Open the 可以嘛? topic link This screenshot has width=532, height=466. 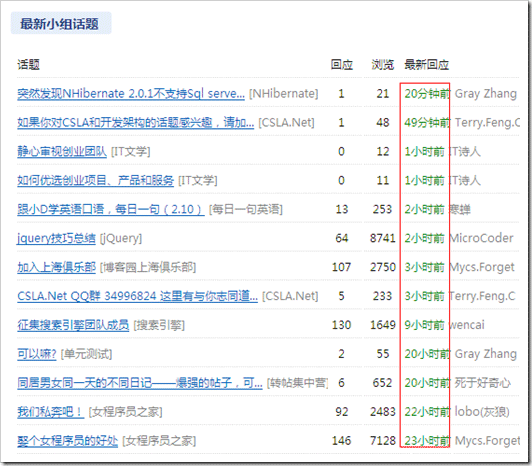tap(37, 354)
